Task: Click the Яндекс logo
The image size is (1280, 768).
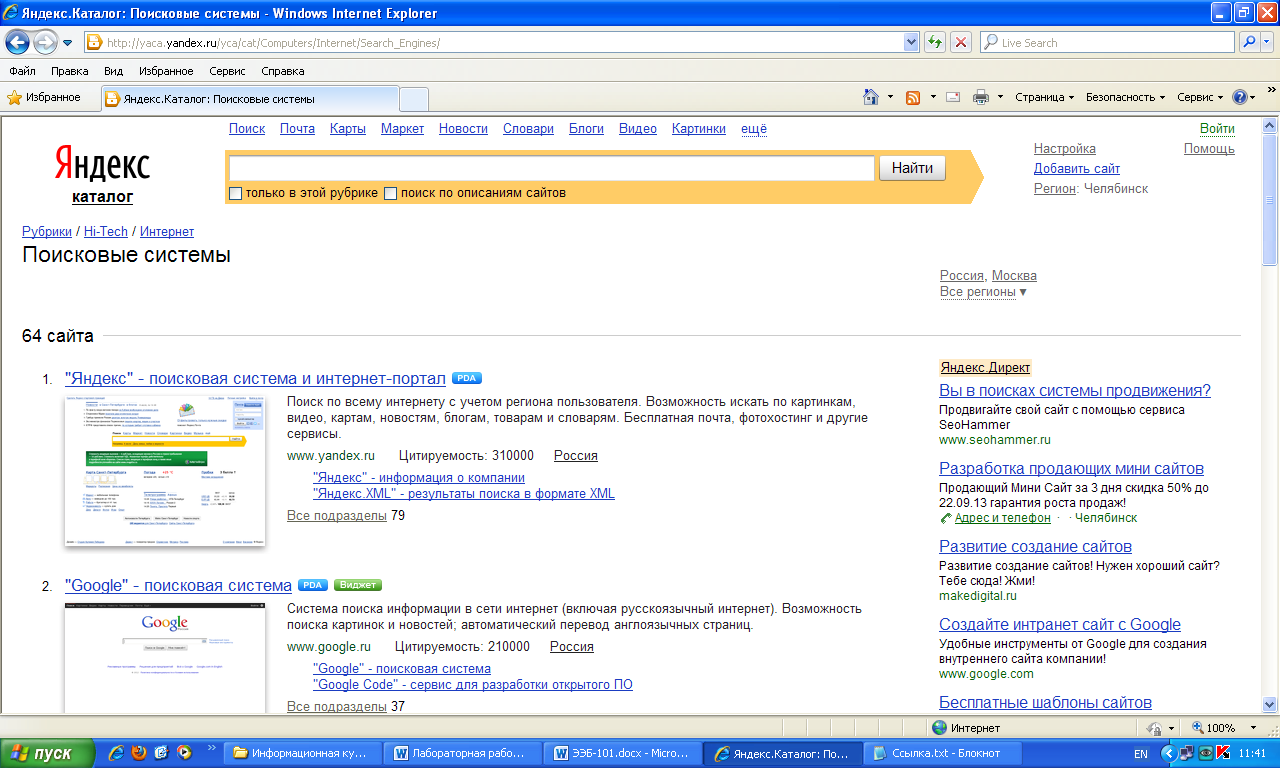Action: [x=102, y=163]
